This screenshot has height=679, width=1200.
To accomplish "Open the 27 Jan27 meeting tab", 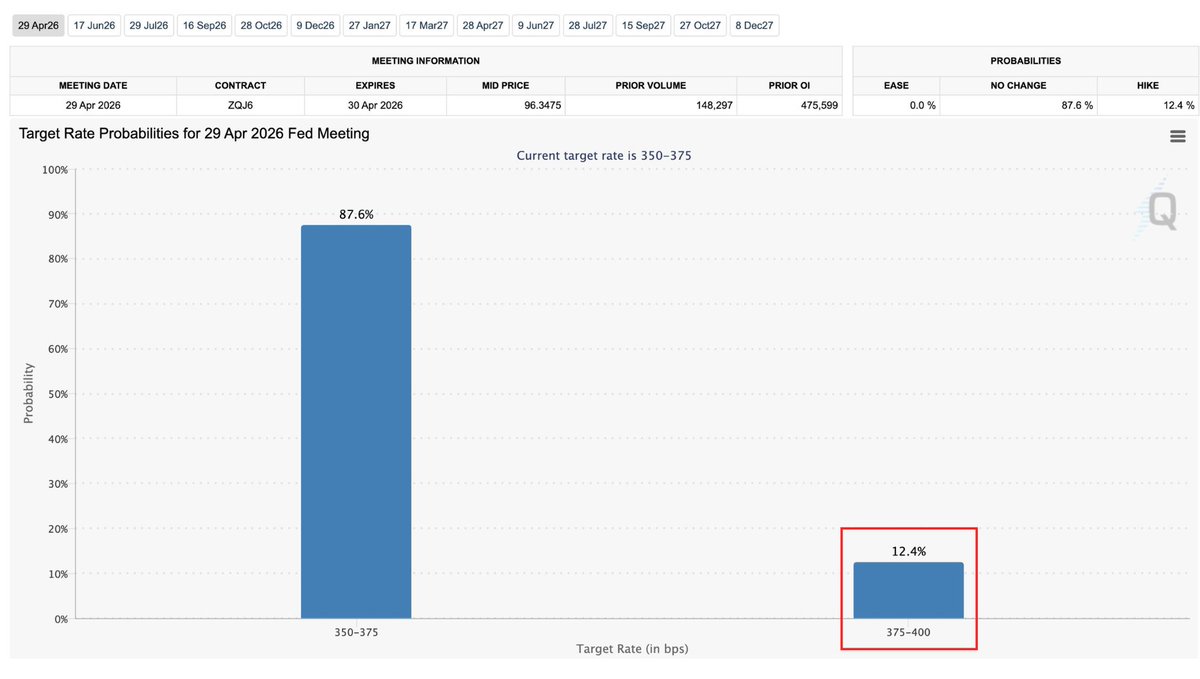I will pyautogui.click(x=369, y=26).
